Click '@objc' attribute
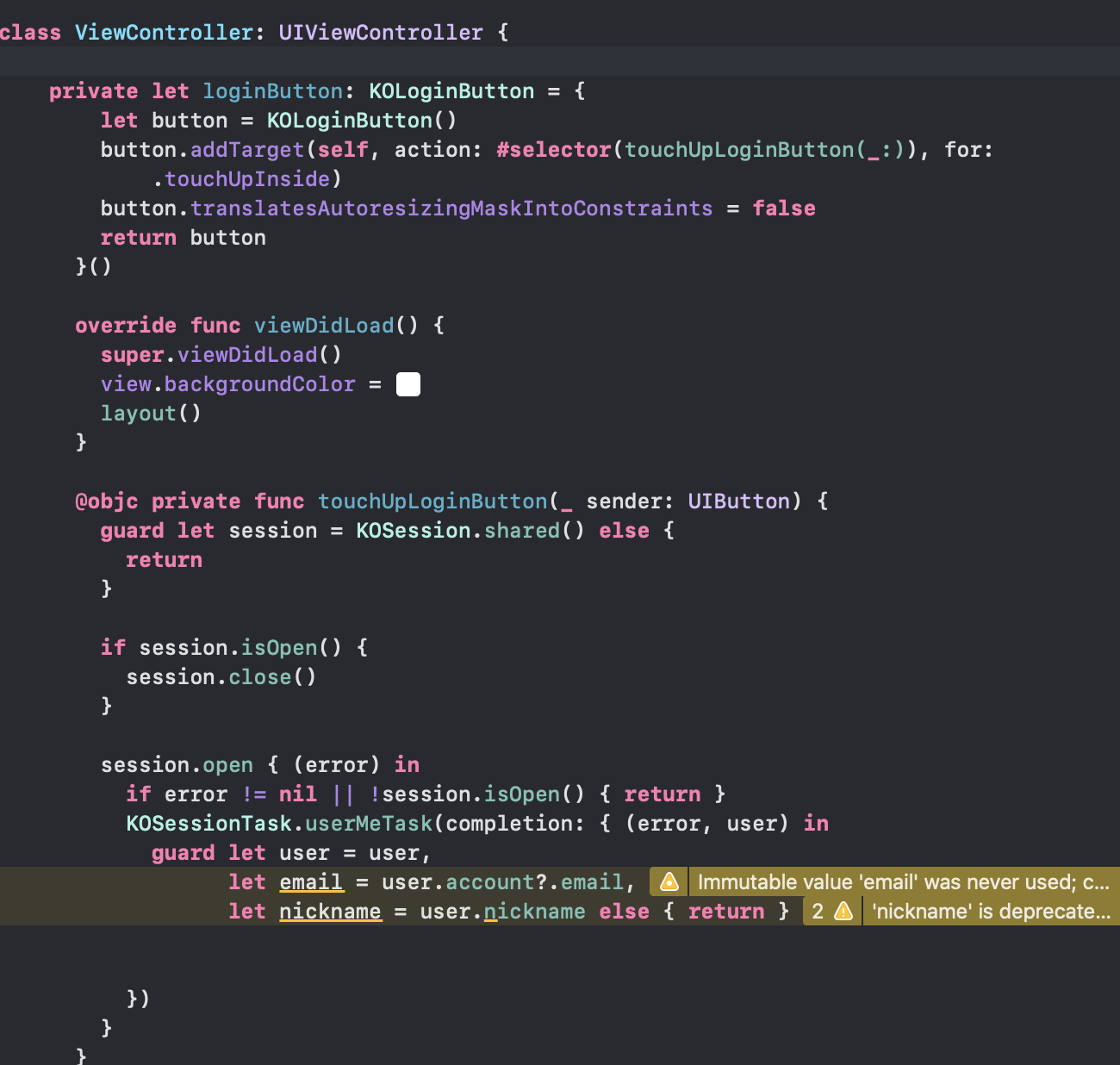 coord(107,501)
